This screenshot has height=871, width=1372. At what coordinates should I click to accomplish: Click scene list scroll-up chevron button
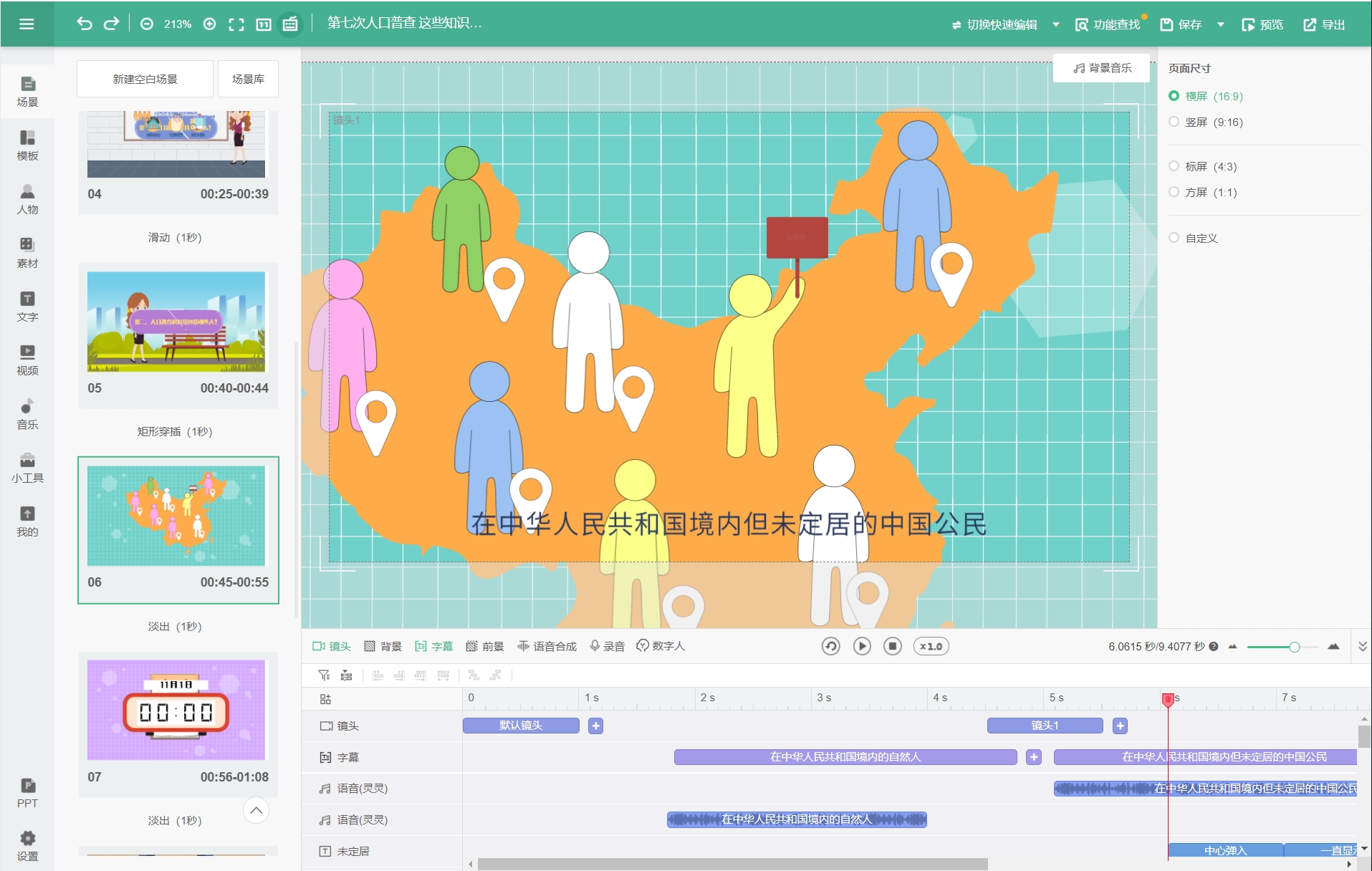click(x=256, y=810)
